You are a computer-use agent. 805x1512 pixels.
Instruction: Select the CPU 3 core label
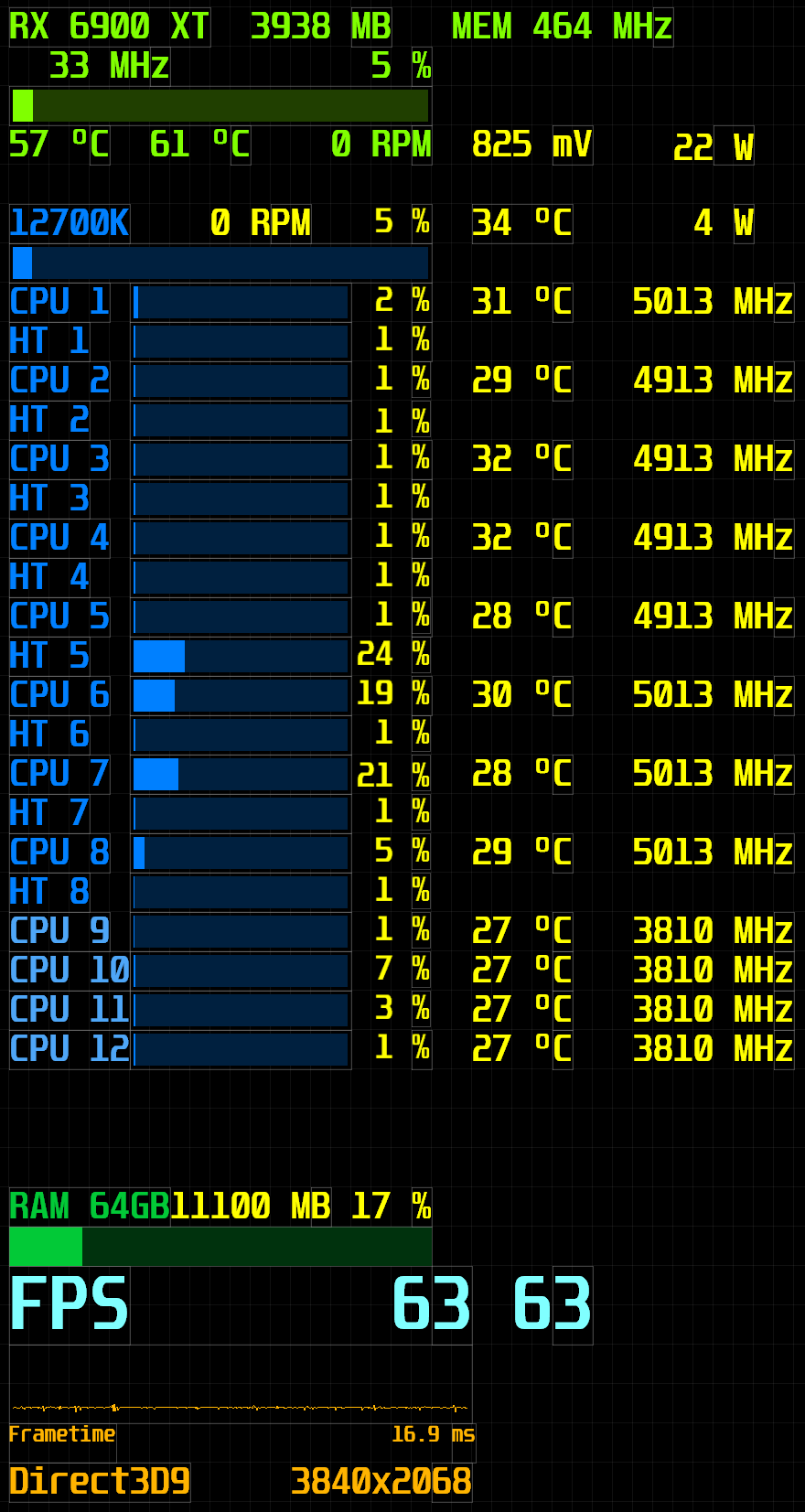click(x=59, y=459)
